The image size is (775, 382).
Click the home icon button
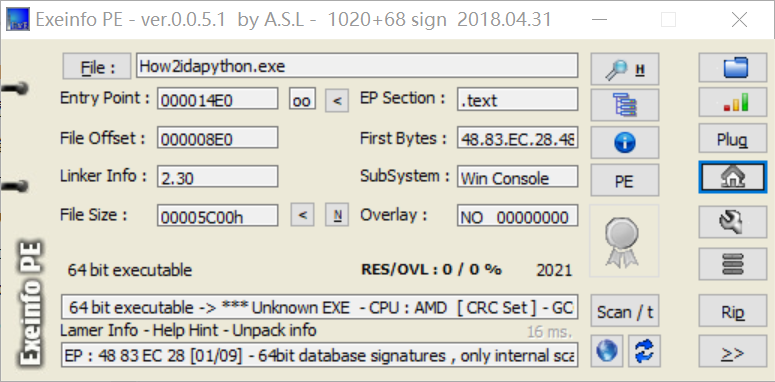pos(733,177)
